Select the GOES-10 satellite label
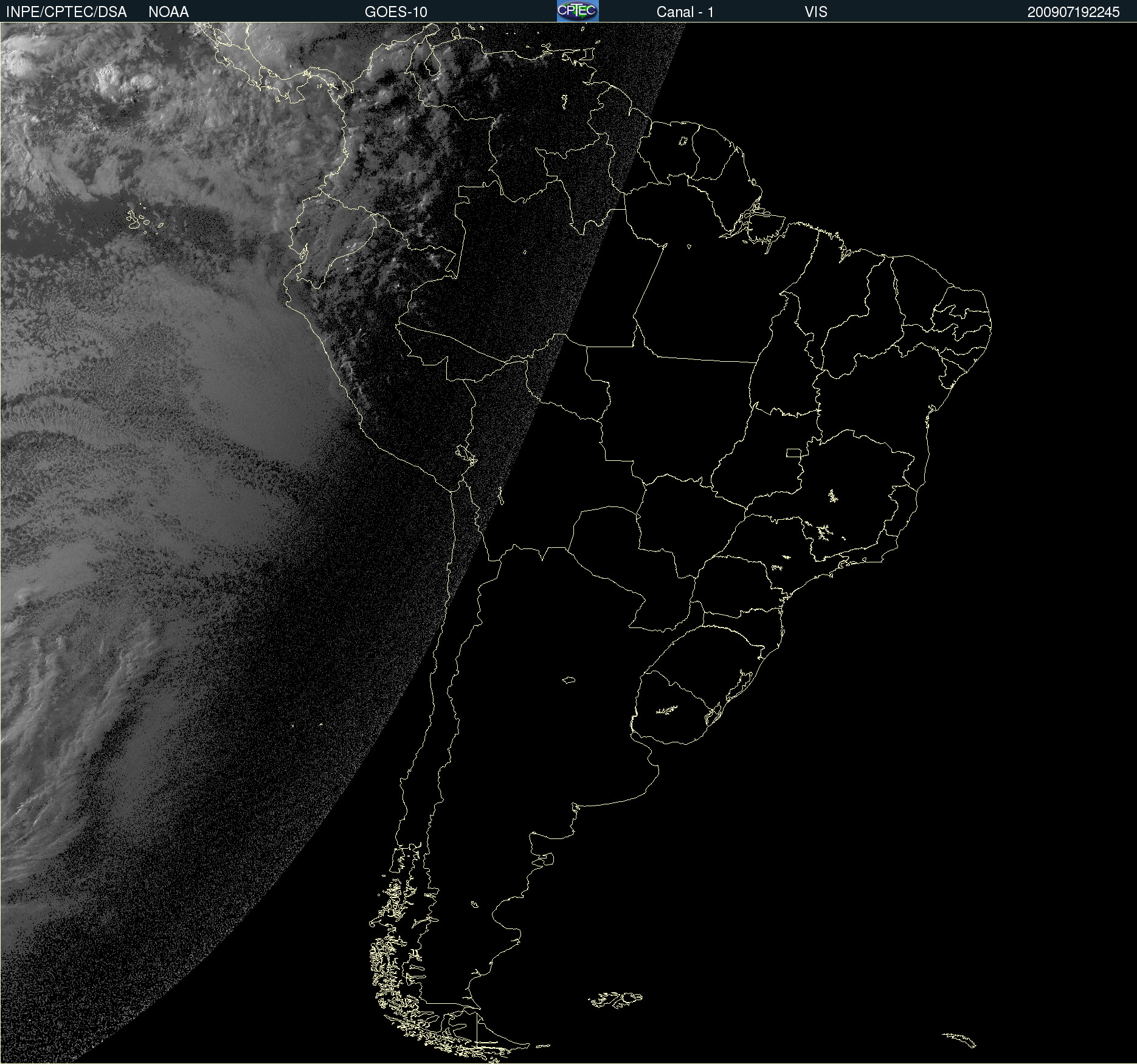 tap(396, 12)
